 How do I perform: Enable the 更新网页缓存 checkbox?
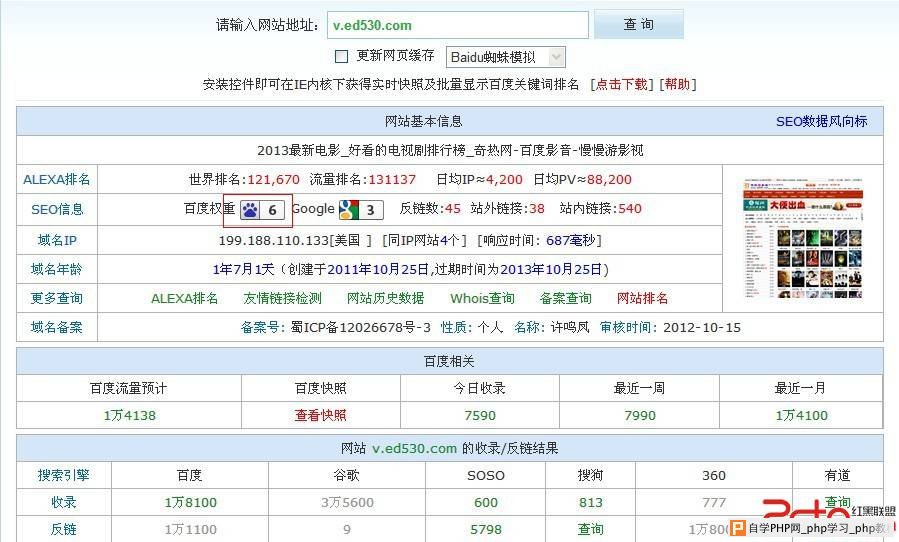coord(341,56)
